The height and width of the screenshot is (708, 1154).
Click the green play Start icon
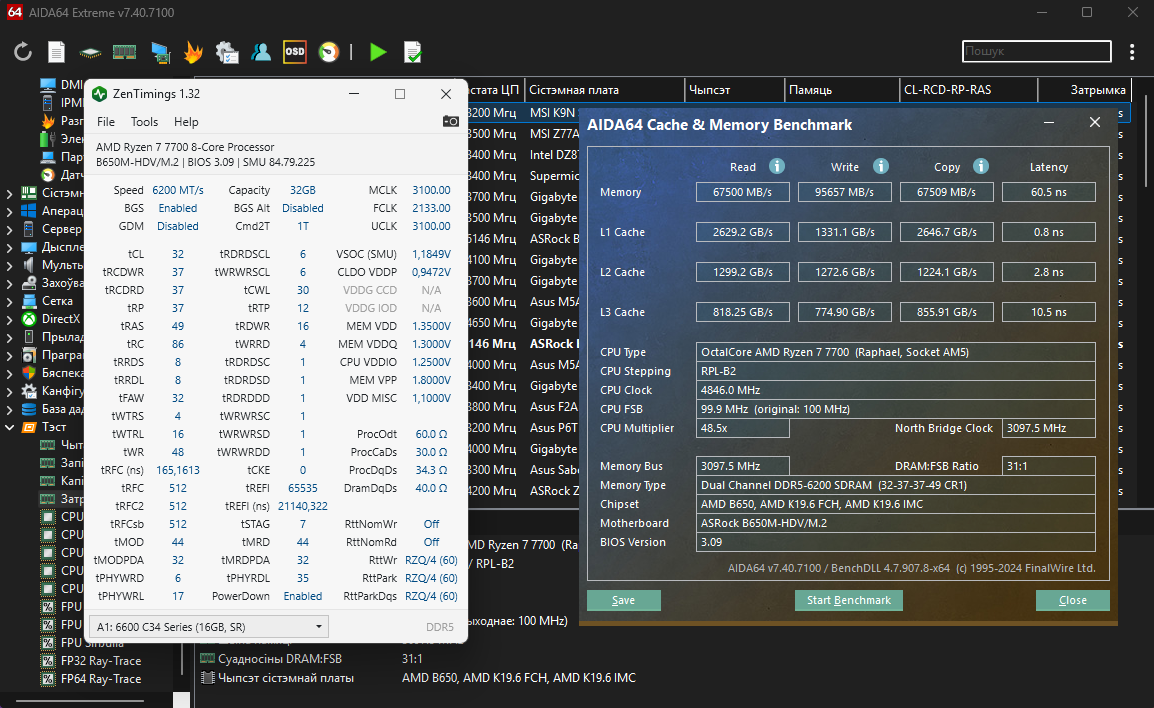coord(378,52)
